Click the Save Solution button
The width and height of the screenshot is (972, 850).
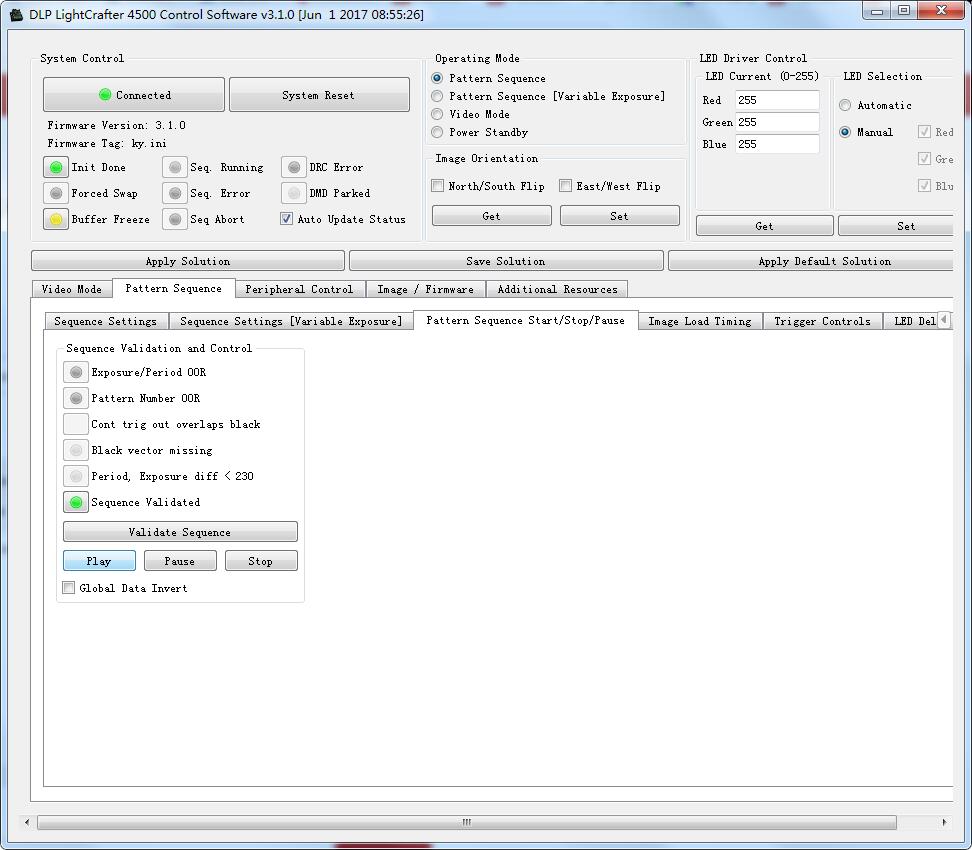[506, 261]
